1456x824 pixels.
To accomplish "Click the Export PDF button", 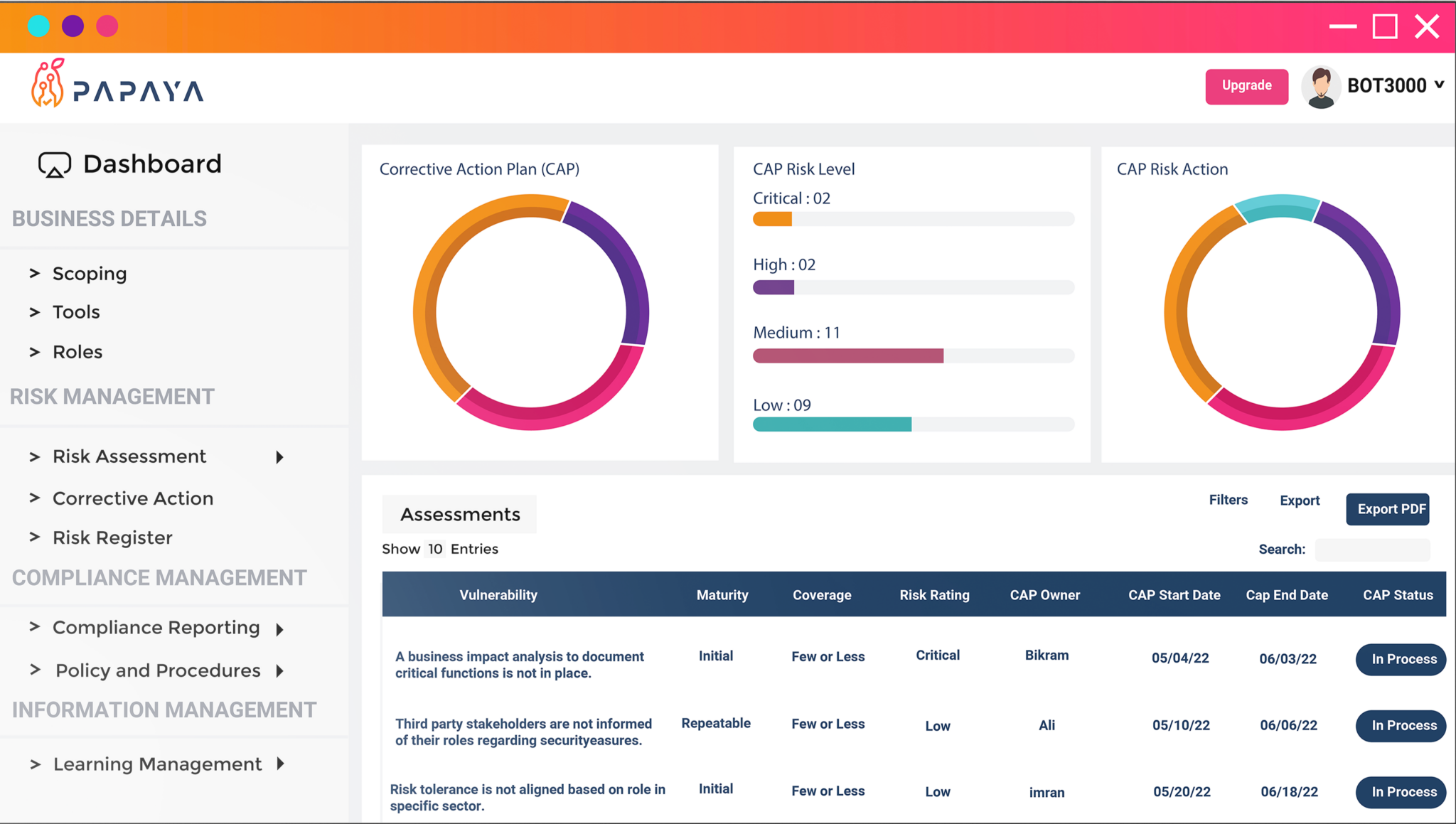I will click(x=1387, y=509).
